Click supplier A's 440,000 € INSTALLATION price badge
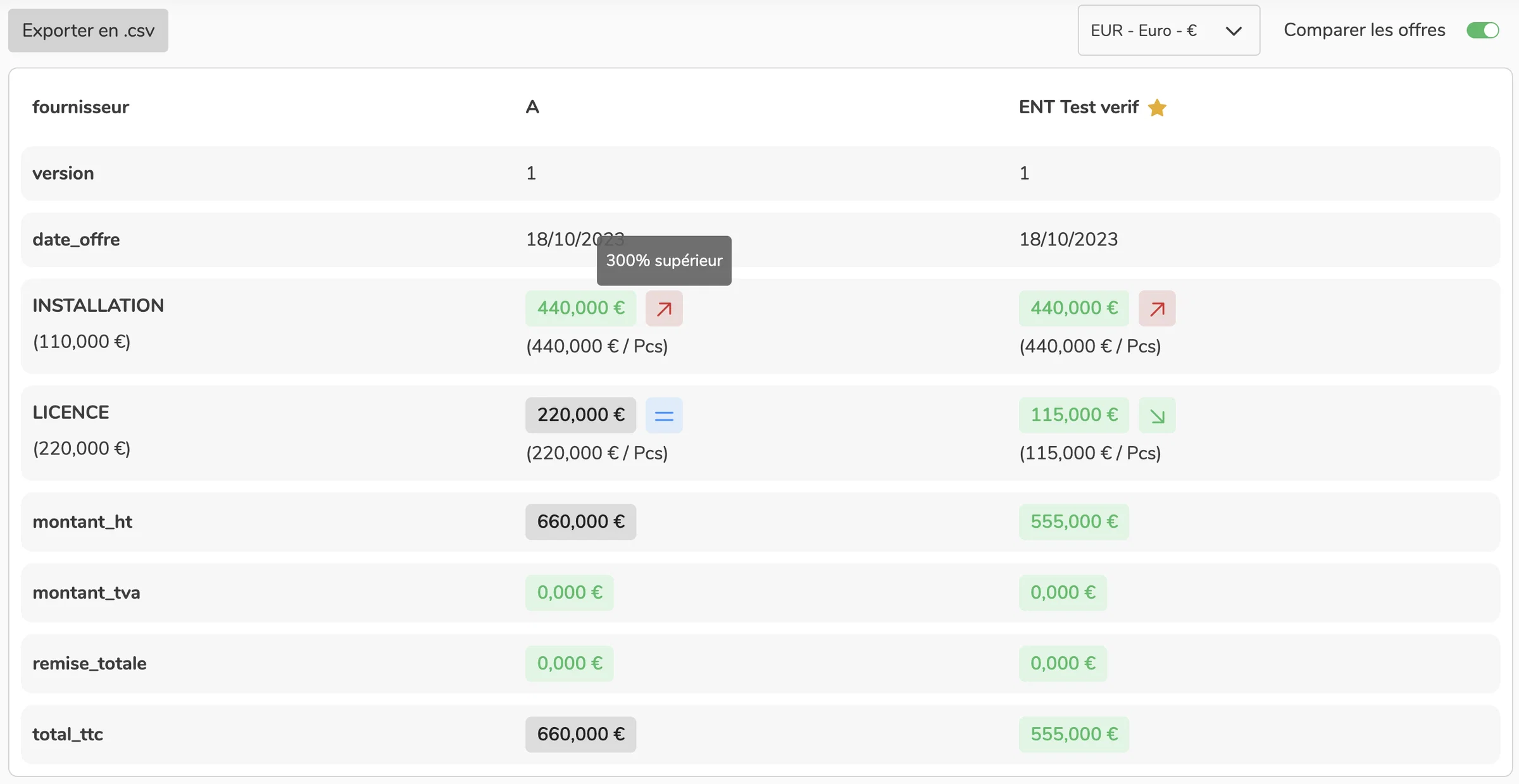Image resolution: width=1519 pixels, height=784 pixels. 580,308
